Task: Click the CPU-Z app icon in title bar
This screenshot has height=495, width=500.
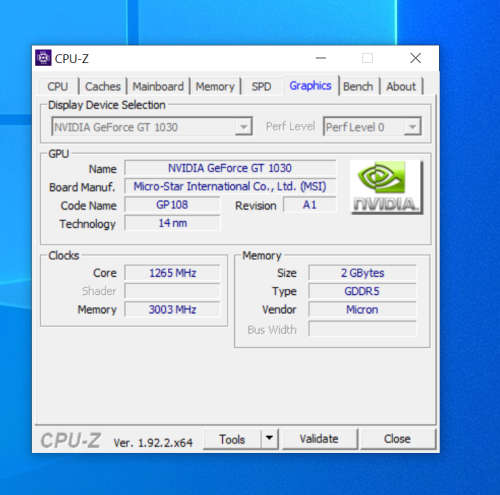Action: point(43,58)
